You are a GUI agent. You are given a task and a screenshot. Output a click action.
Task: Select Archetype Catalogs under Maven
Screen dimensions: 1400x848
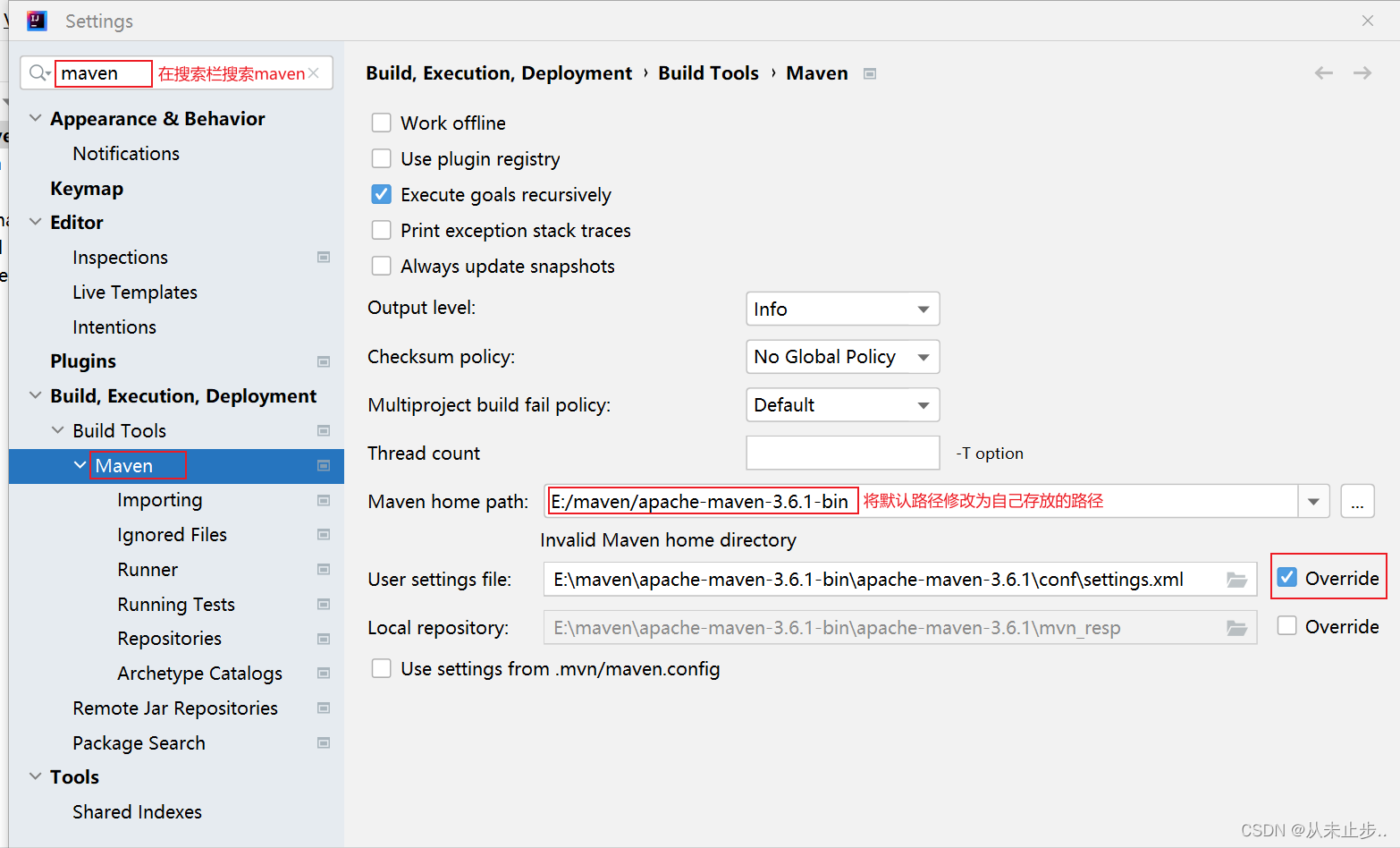coord(200,674)
